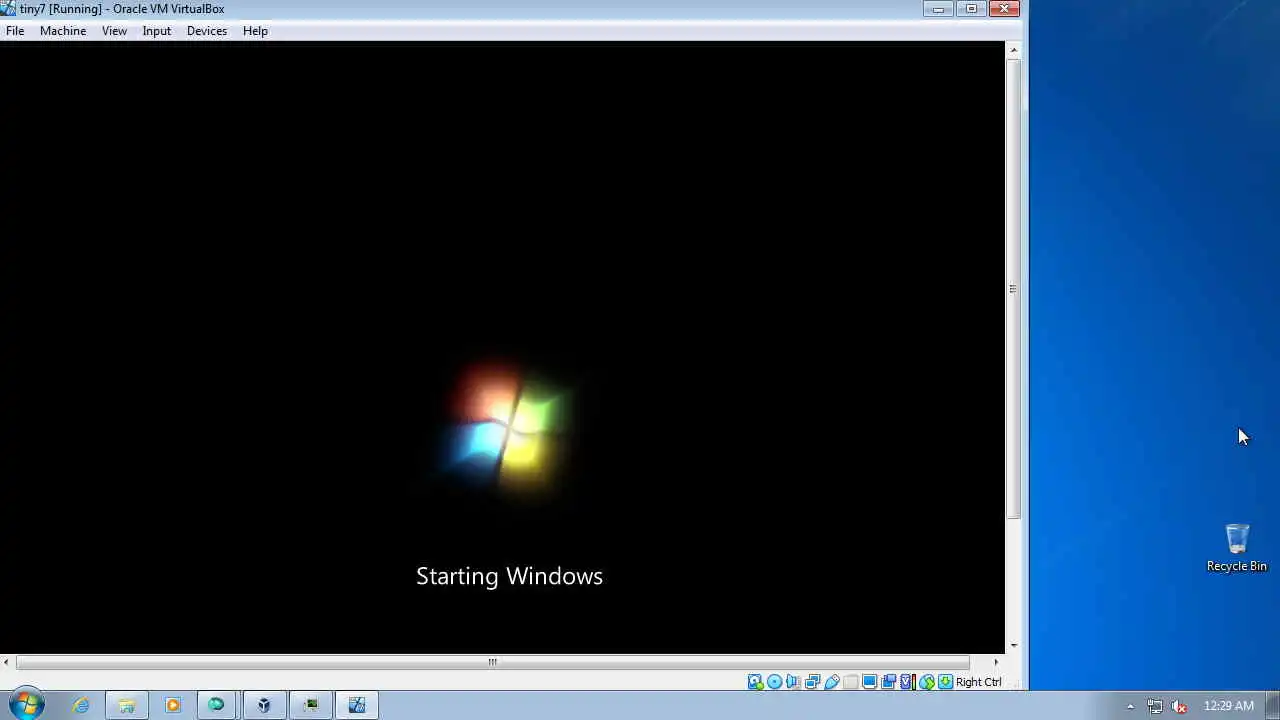Click the network adapters status icon
The height and width of the screenshot is (720, 1280).
pyautogui.click(x=812, y=682)
